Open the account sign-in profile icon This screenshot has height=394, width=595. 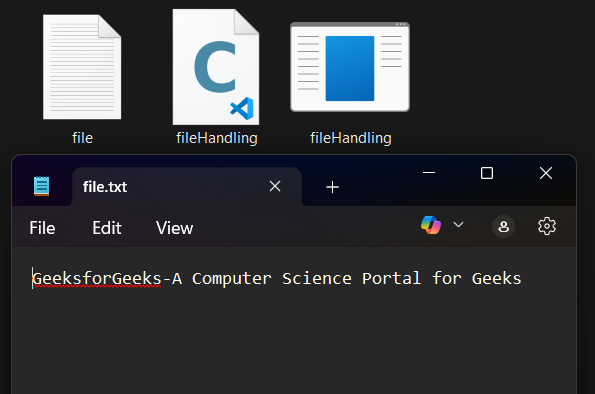(503, 227)
